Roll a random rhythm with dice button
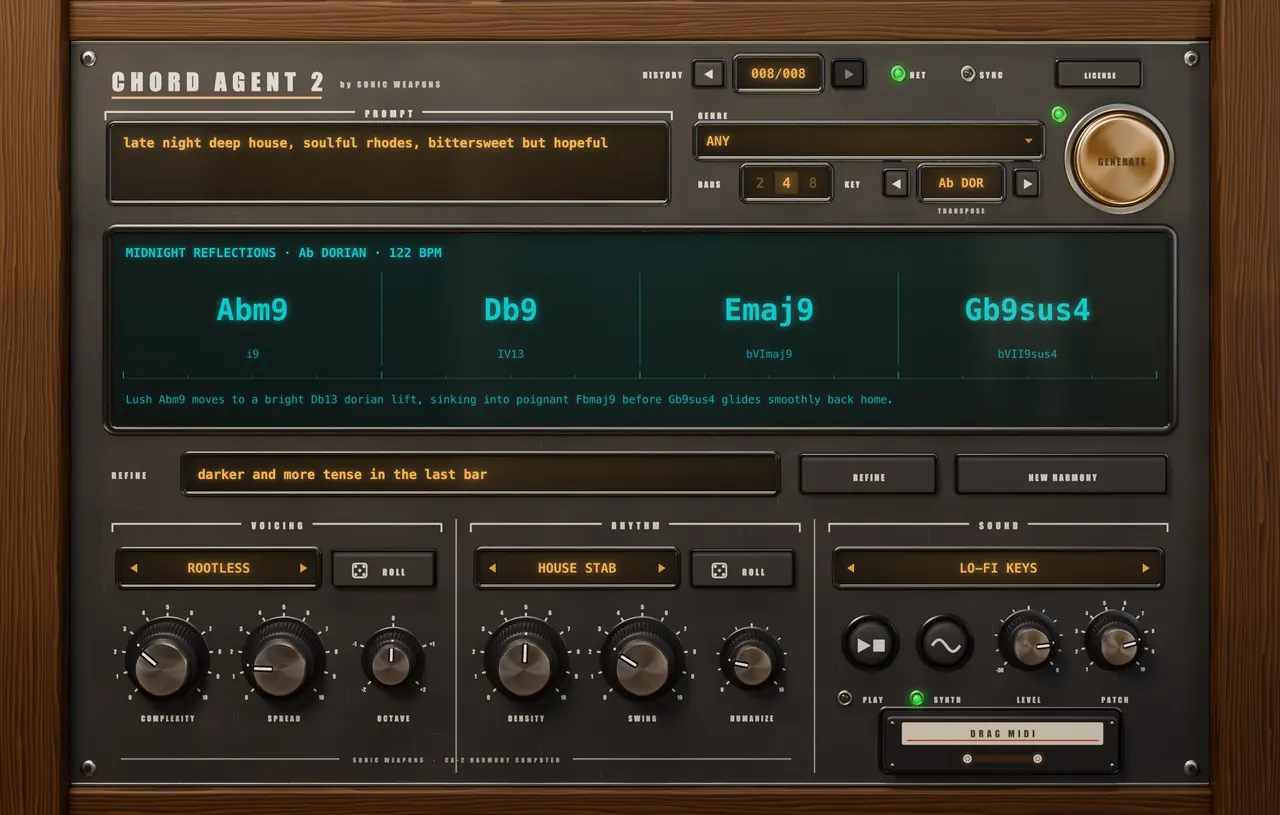The image size is (1280, 815). (743, 570)
